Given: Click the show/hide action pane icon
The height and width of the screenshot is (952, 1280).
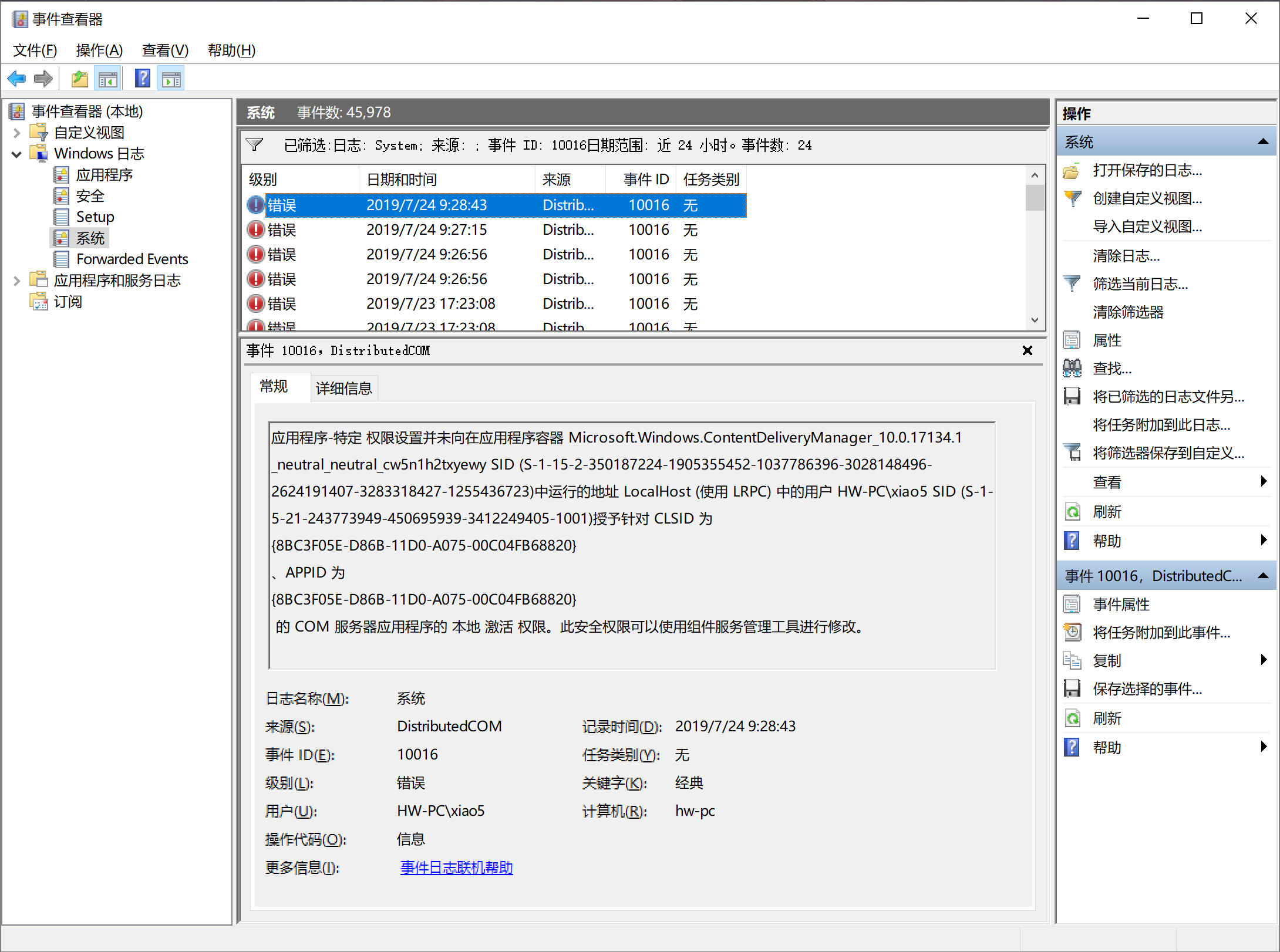Looking at the screenshot, I should [171, 78].
